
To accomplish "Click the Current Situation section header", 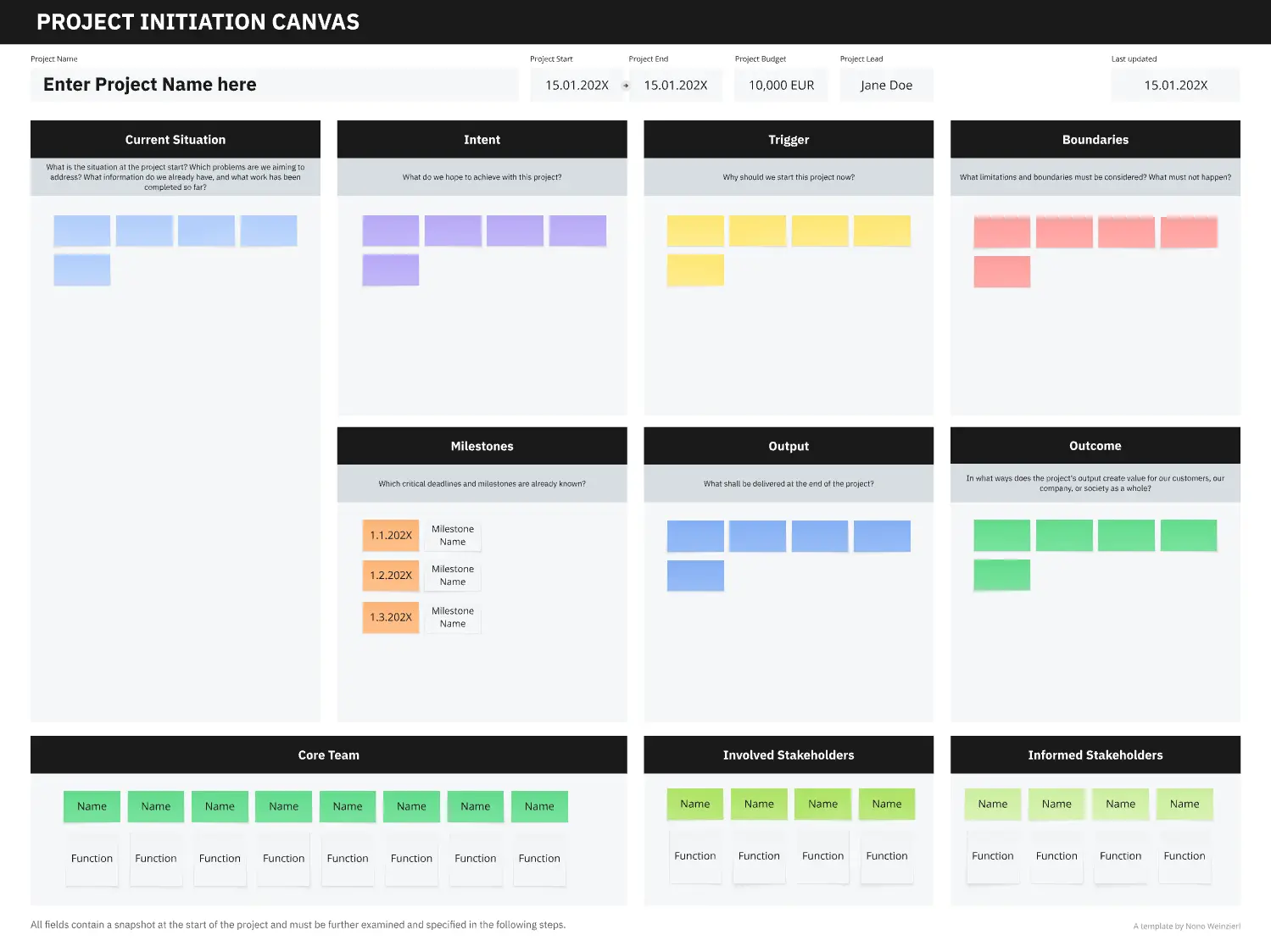I will (176, 140).
